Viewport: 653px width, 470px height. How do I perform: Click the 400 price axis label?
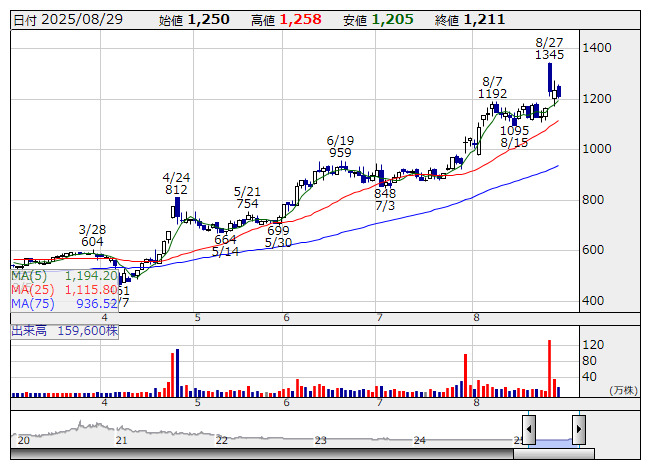593,301
